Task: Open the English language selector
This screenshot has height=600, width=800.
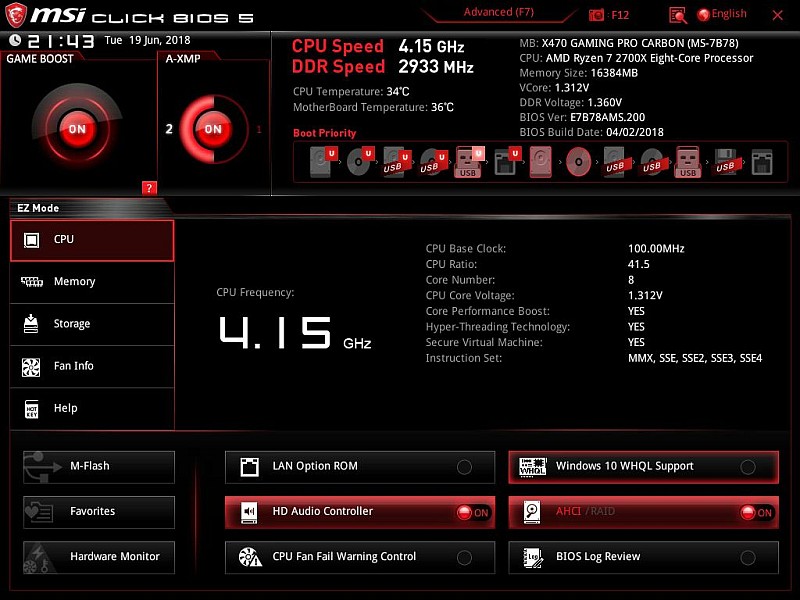Action: (722, 14)
